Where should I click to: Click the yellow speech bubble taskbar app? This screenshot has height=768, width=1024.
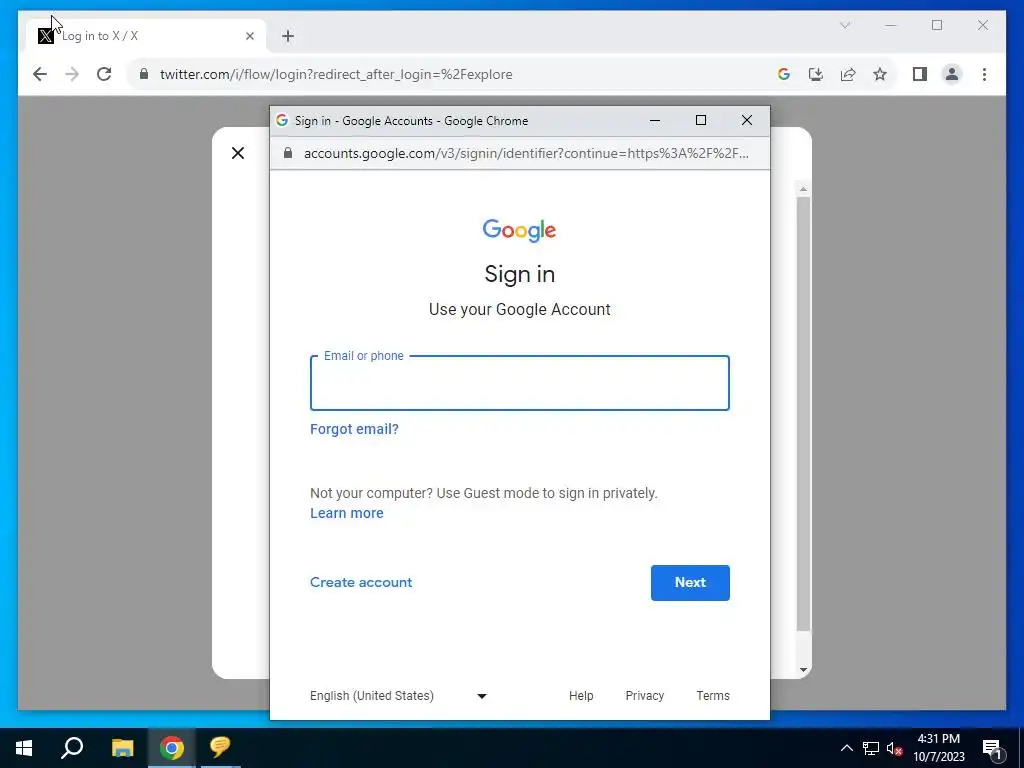point(220,748)
